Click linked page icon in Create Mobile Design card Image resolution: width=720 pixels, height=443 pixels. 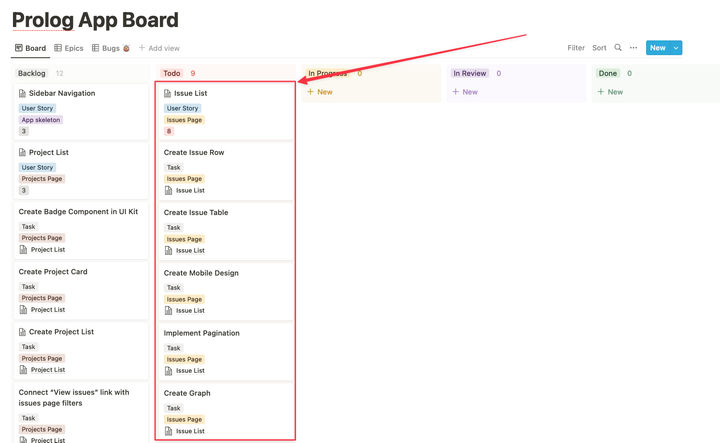[x=169, y=311]
